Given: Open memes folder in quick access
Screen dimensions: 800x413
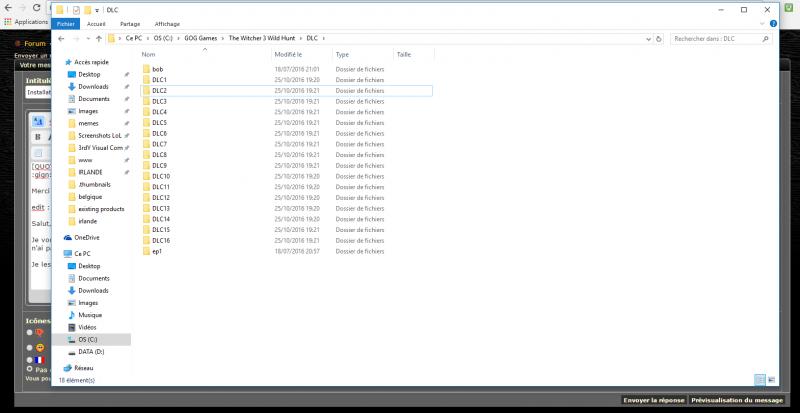Looking at the screenshot, I should point(88,123).
